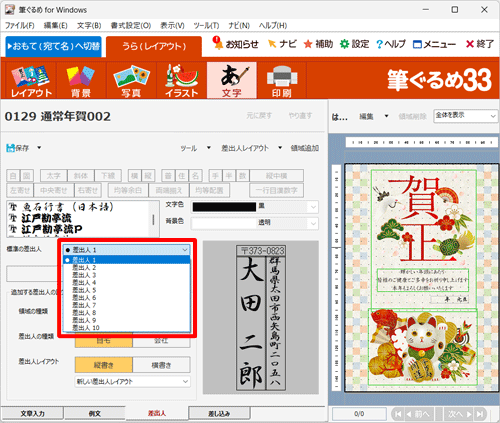
Task: Open the 背景色 transparent dropdown
Action: coord(313,223)
